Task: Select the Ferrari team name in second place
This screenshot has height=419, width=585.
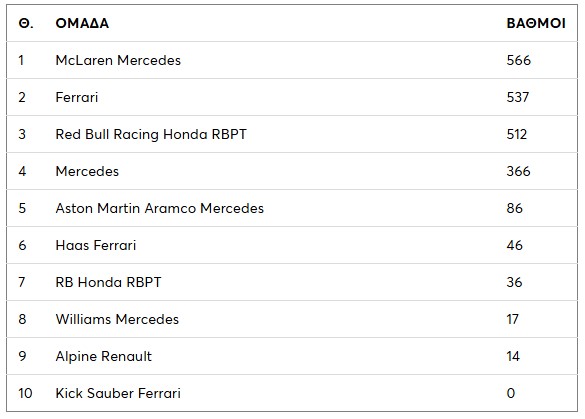Action: point(77,97)
